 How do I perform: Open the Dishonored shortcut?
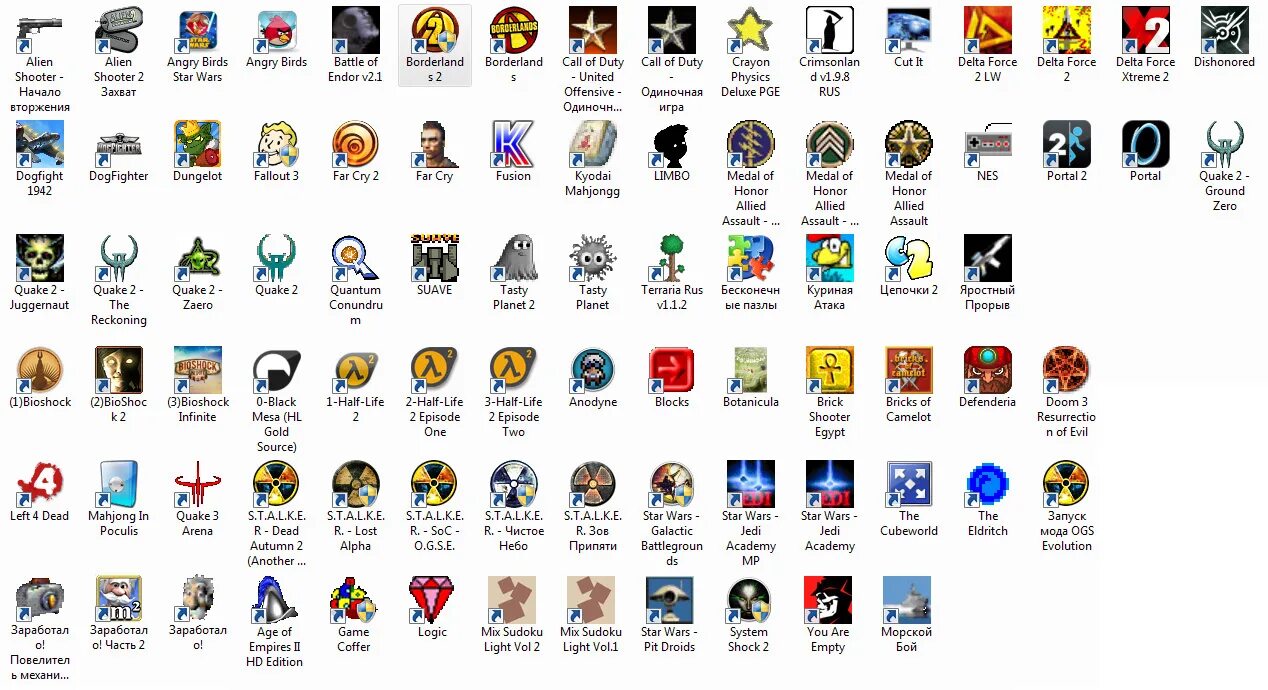[x=1224, y=30]
